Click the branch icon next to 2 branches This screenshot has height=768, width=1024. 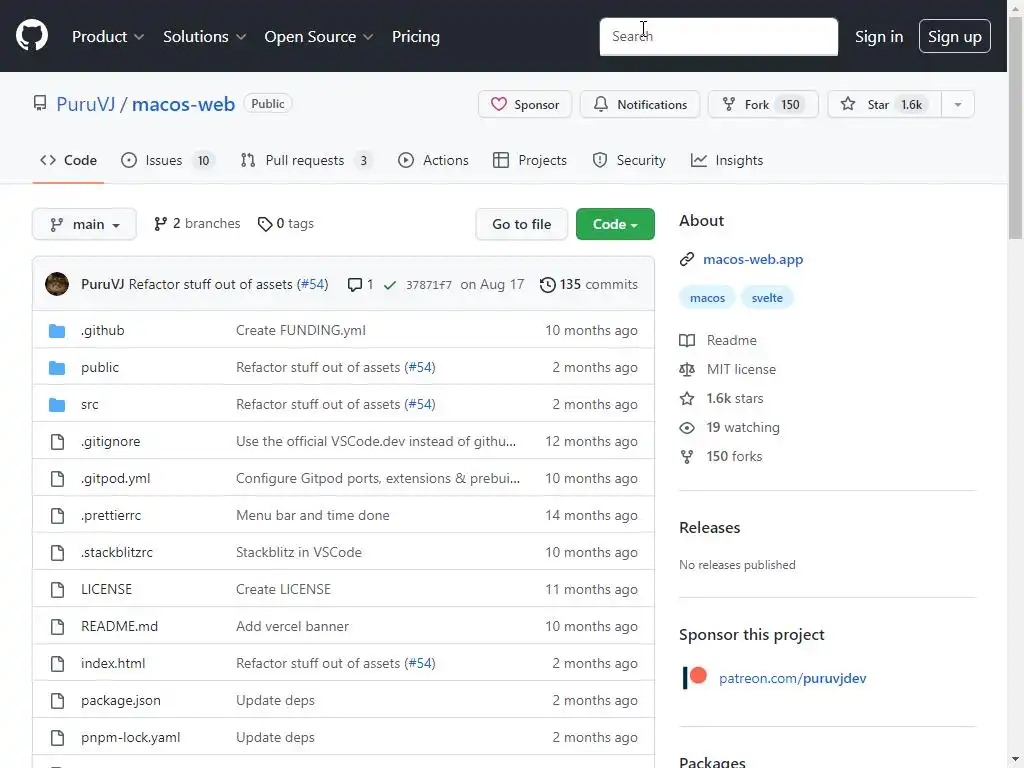pos(160,224)
